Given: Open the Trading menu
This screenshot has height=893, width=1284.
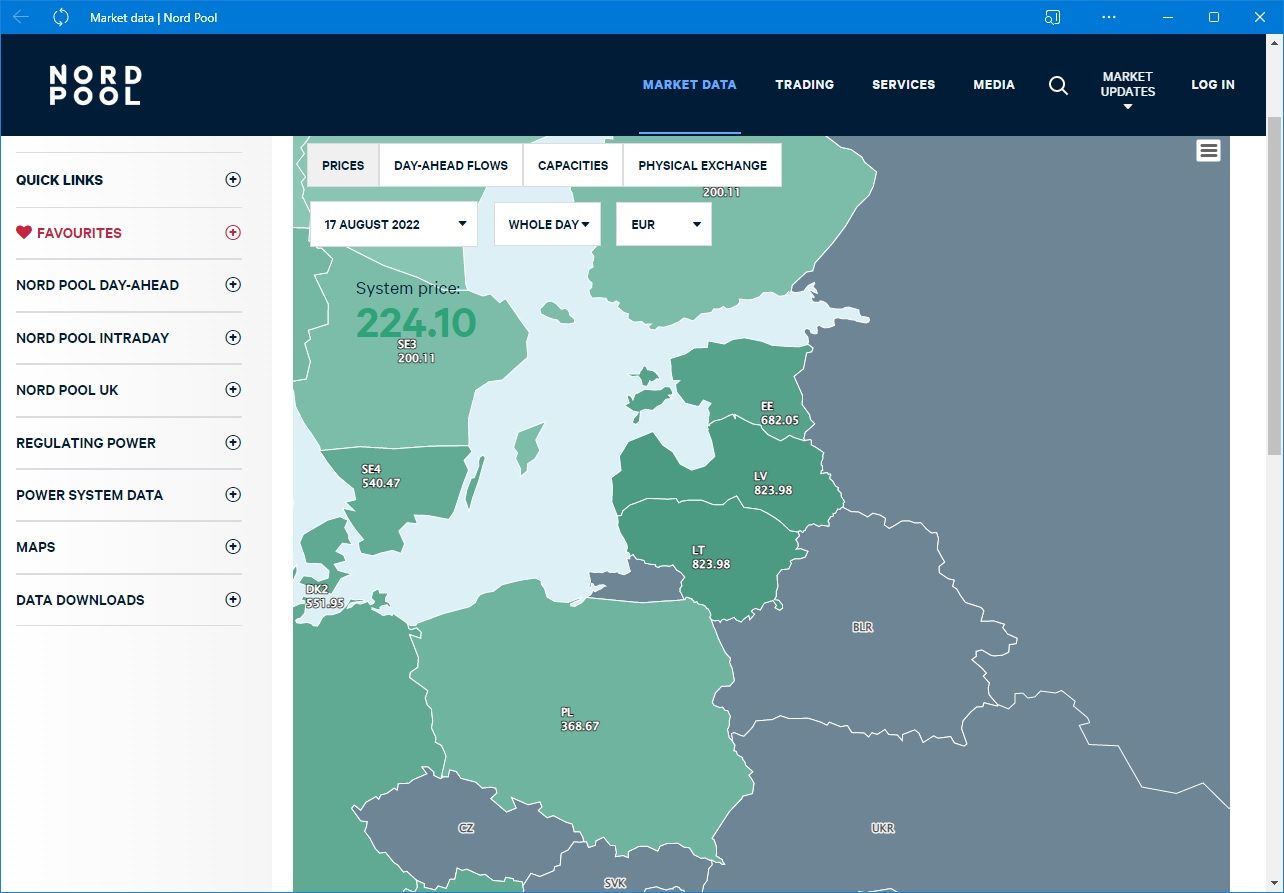Looking at the screenshot, I should 805,85.
